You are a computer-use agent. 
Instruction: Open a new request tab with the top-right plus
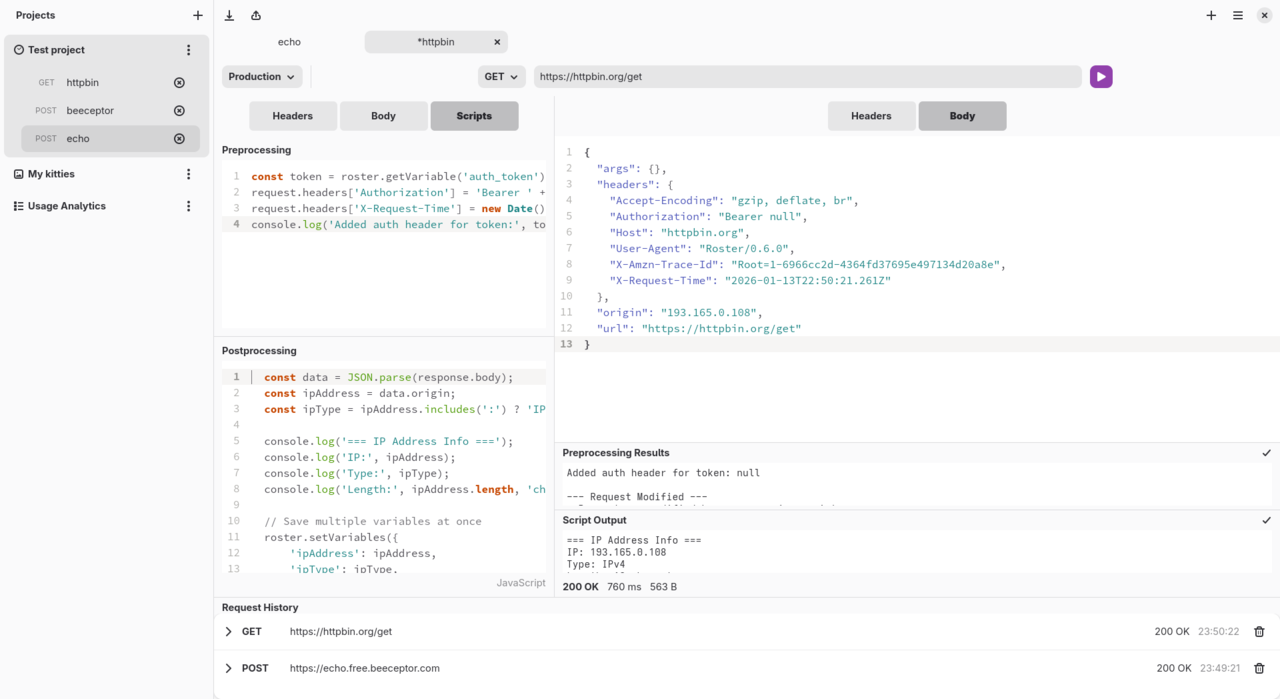1211,15
